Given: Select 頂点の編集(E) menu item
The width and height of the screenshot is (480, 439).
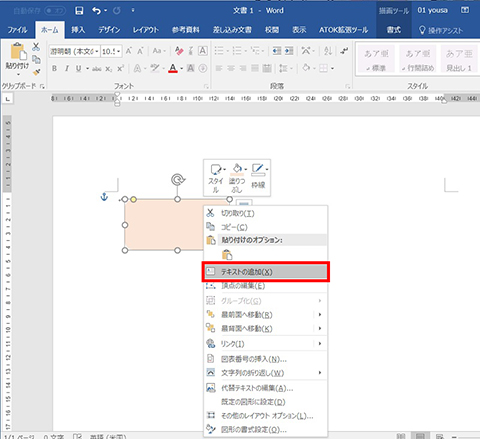Looking at the screenshot, I should point(265,286).
